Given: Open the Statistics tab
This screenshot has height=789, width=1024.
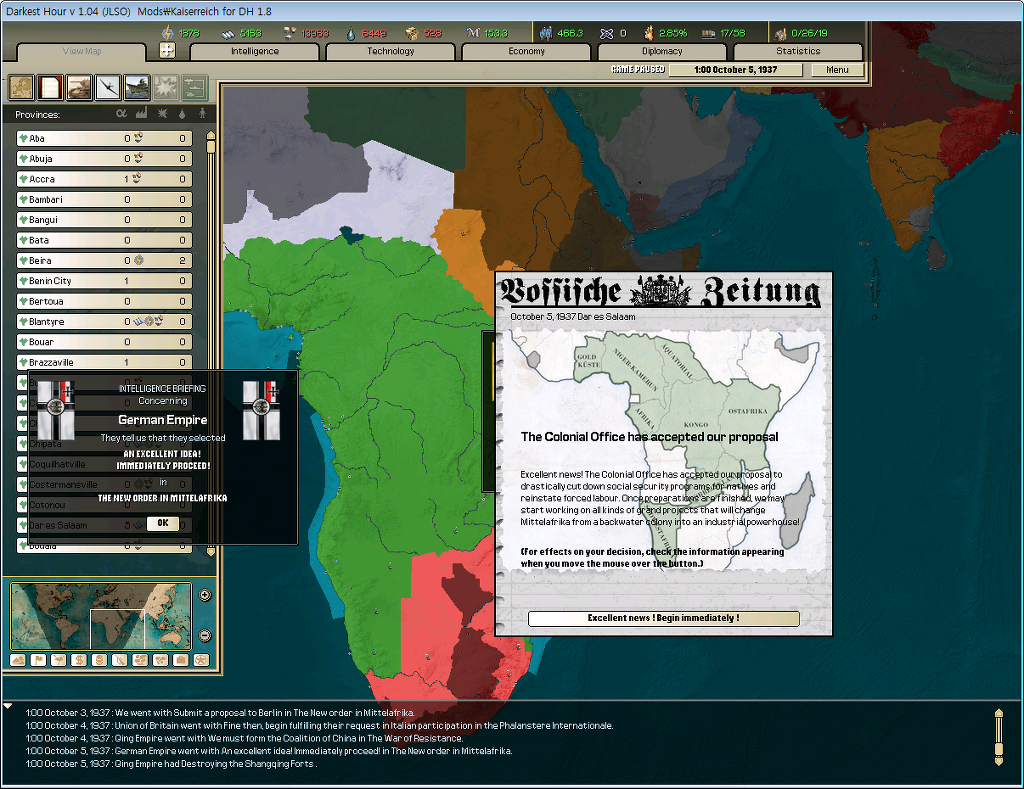Looking at the screenshot, I should click(798, 51).
